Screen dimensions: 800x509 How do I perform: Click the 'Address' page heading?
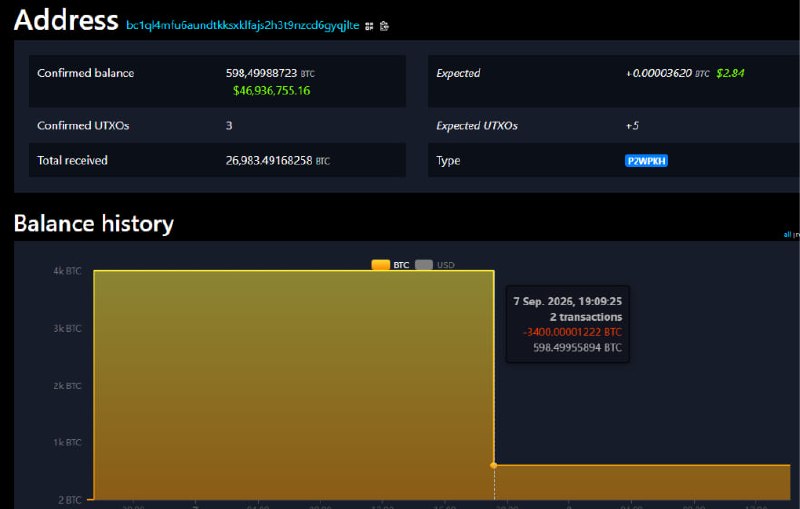click(x=66, y=20)
